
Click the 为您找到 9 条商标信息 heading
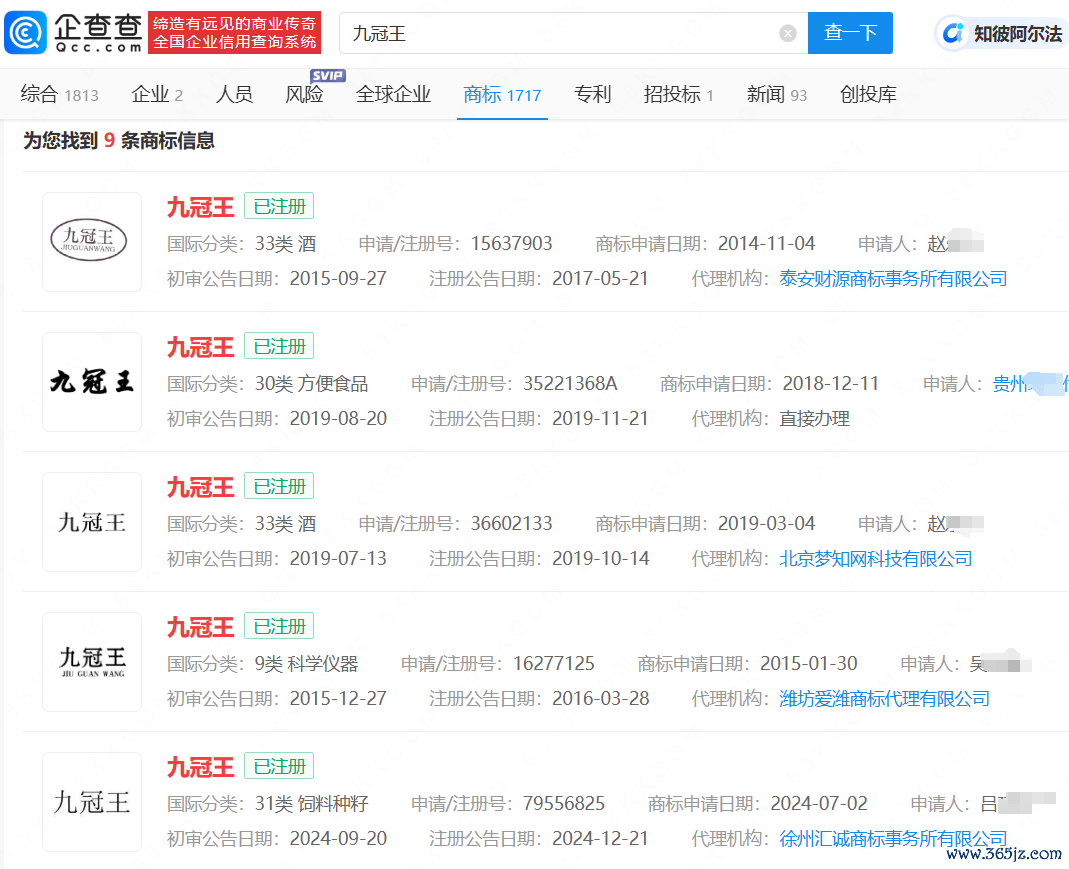pos(119,140)
